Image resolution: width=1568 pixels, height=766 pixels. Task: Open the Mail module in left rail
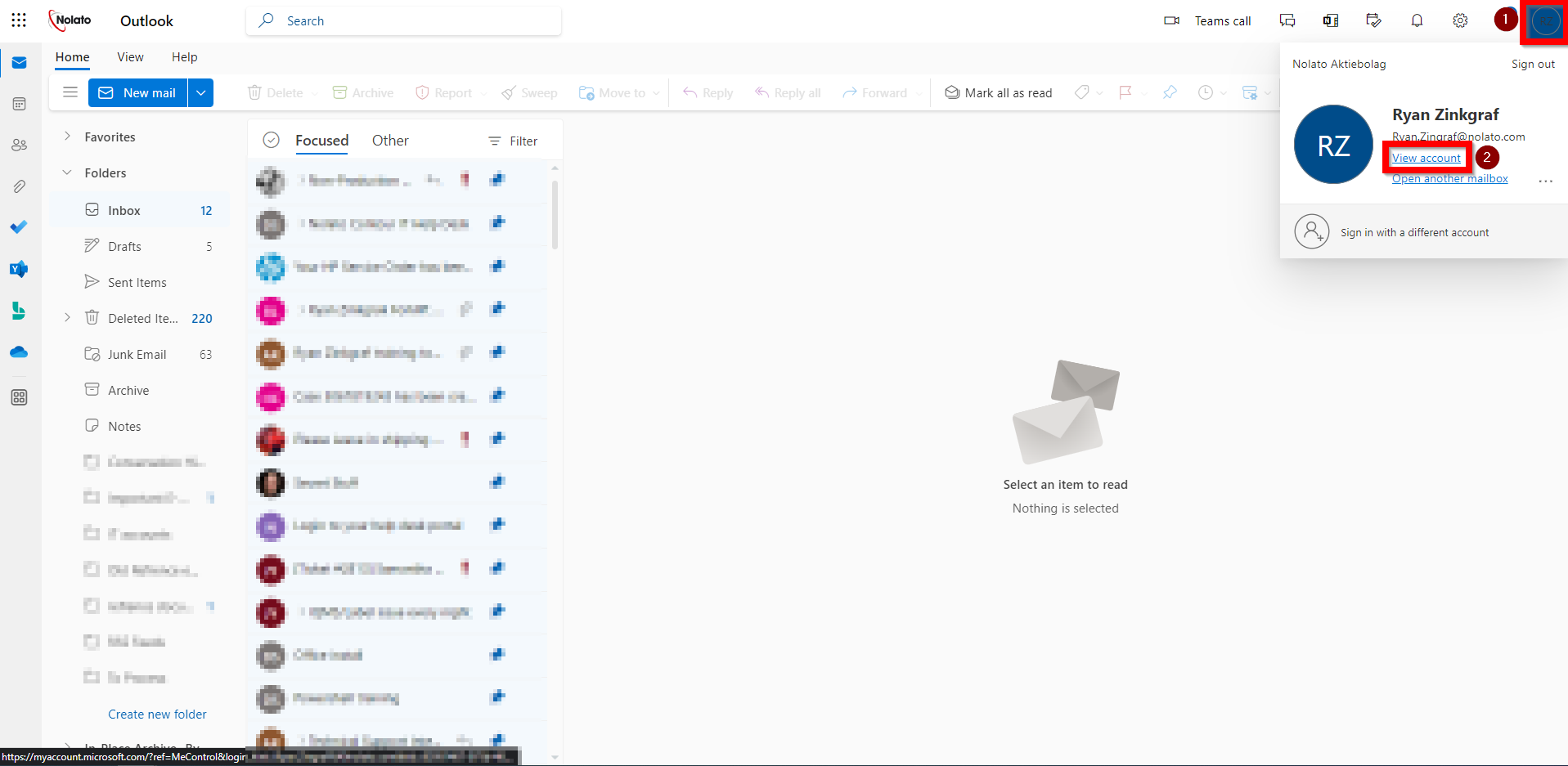tap(20, 63)
